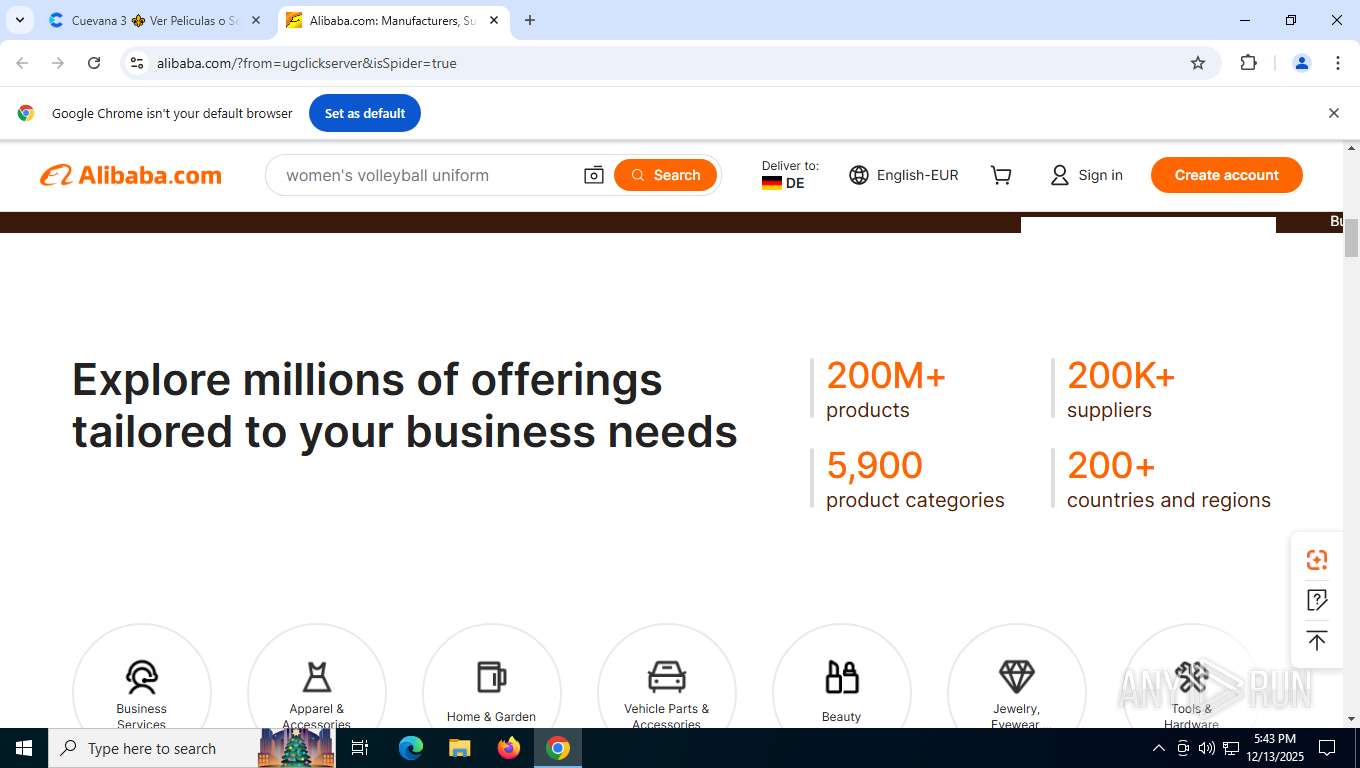
Task: Launch Firefox from taskbar
Action: tap(509, 748)
